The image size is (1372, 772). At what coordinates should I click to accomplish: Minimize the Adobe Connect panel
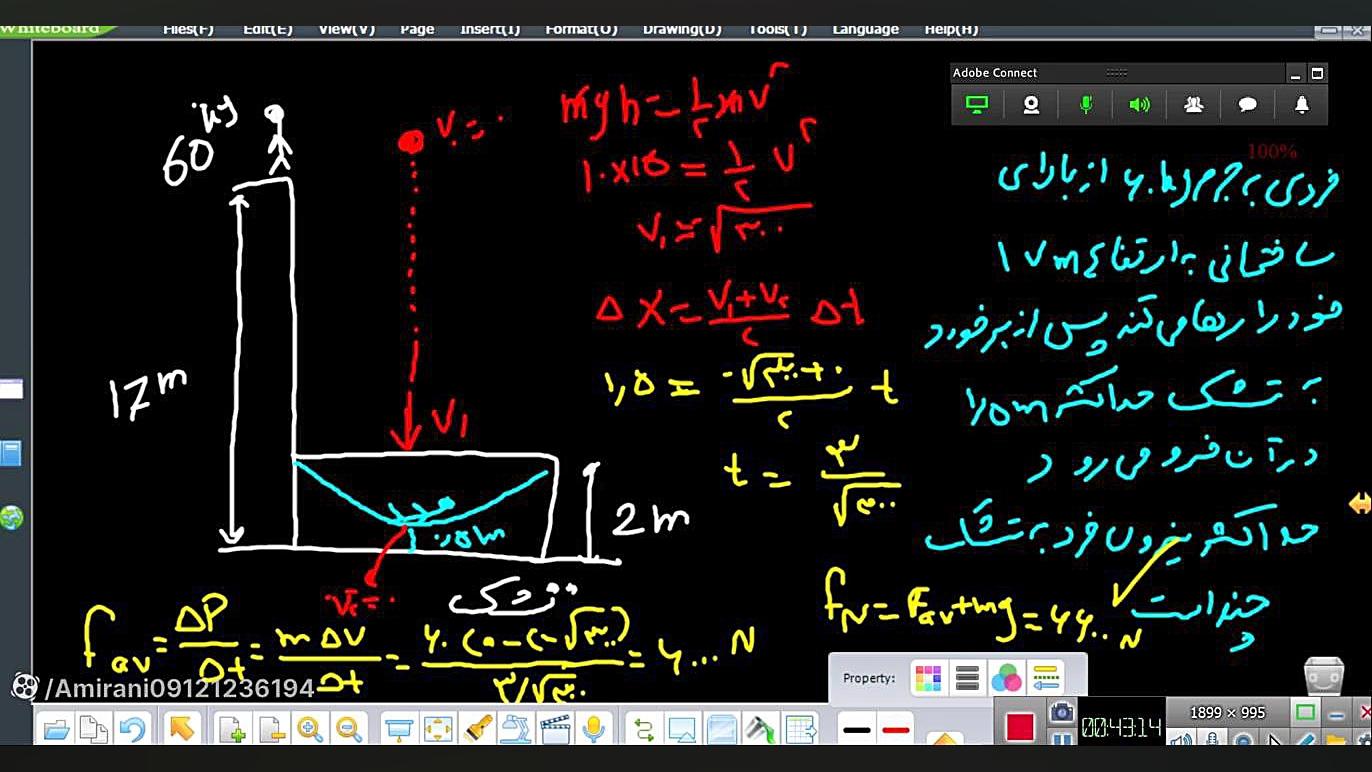[1296, 73]
